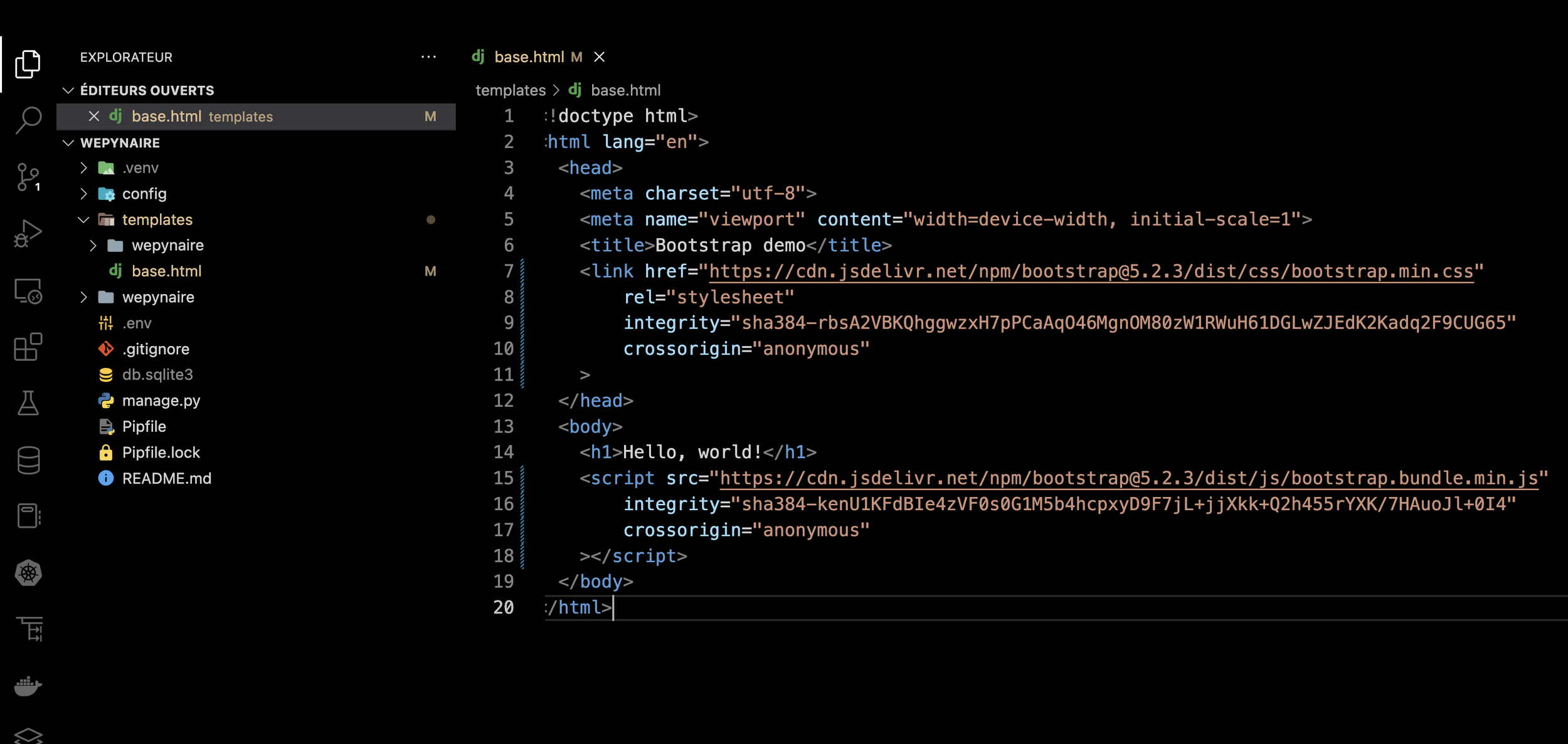Open the Search view in activity bar
Screen dimensions: 1568x744
[28, 119]
